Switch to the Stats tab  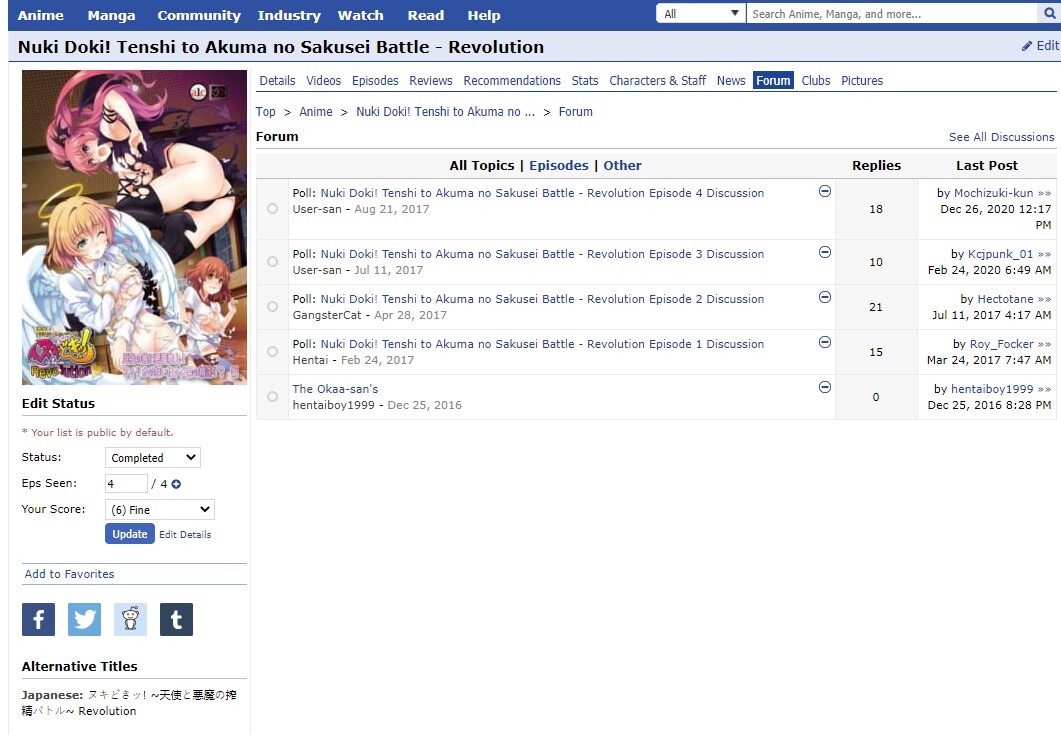coord(585,81)
